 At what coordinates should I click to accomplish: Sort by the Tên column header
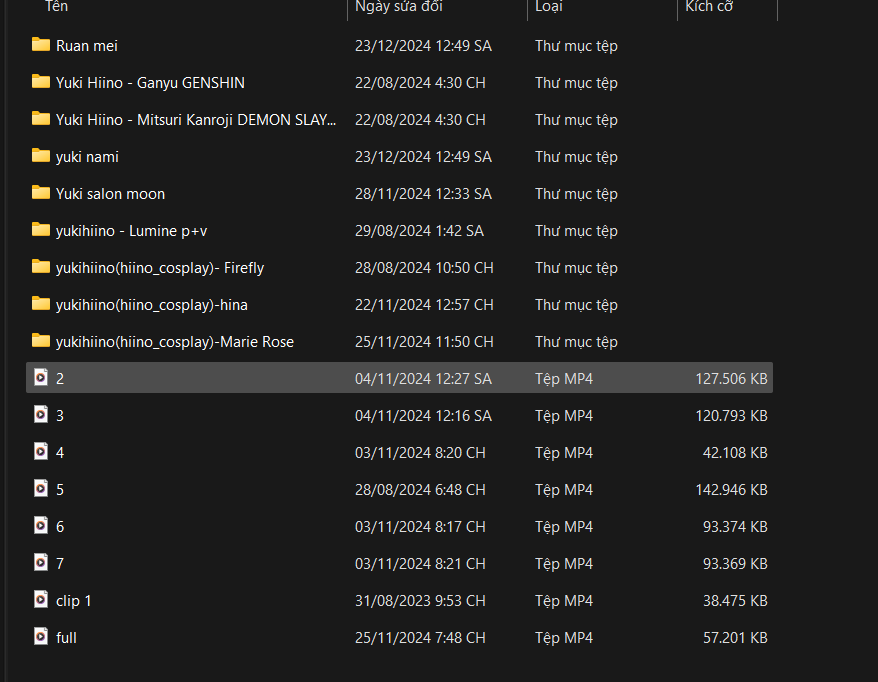(x=56, y=7)
